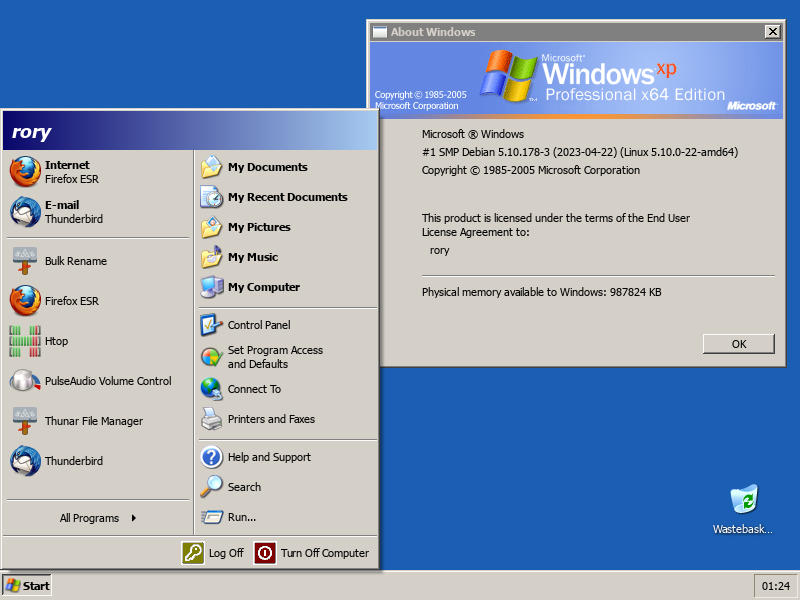Viewport: 800px width, 600px height.
Task: Open the My Pictures folder icon
Action: coord(211,227)
